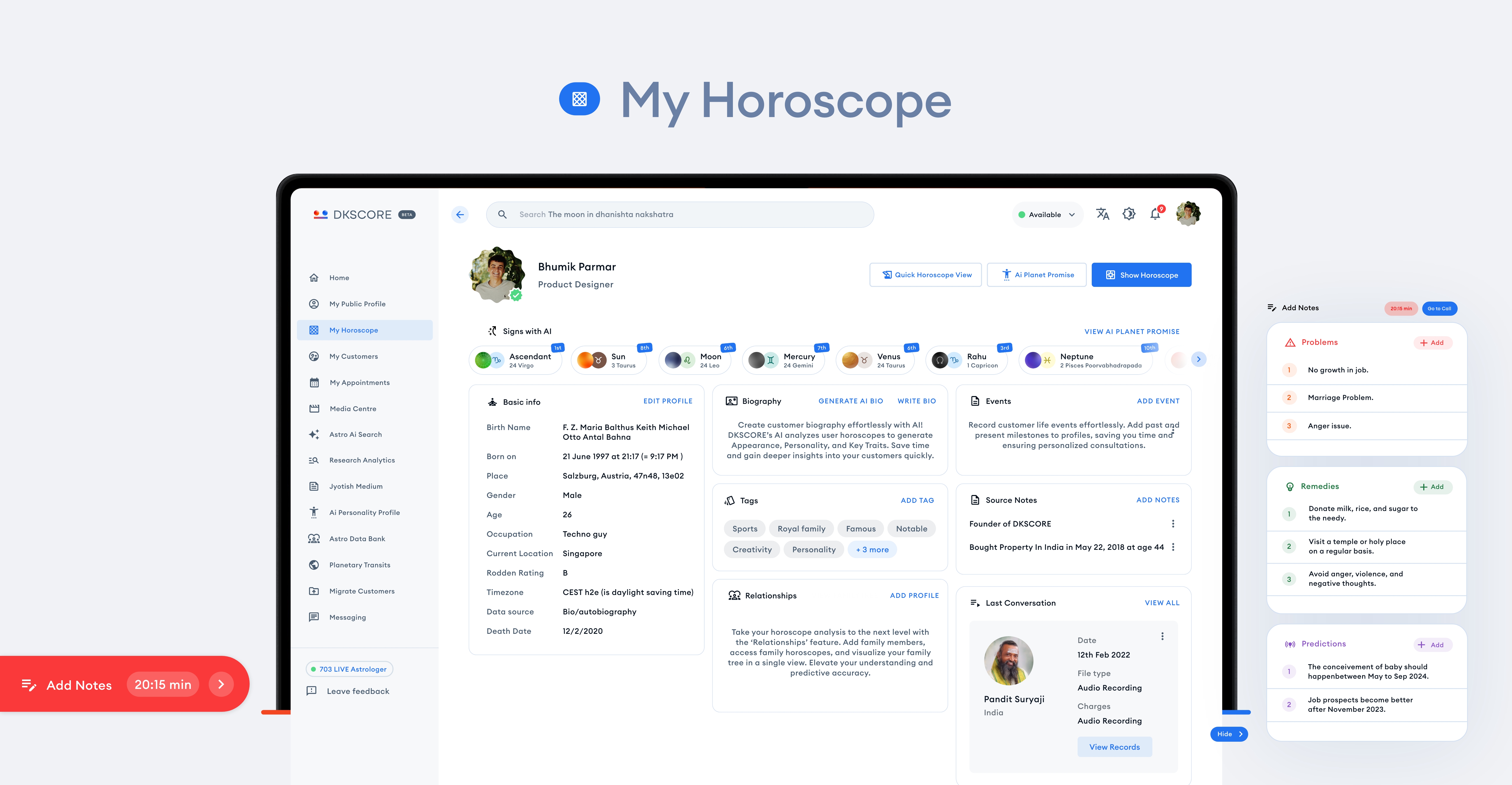
Task: Select My Customers menu item
Action: point(353,357)
